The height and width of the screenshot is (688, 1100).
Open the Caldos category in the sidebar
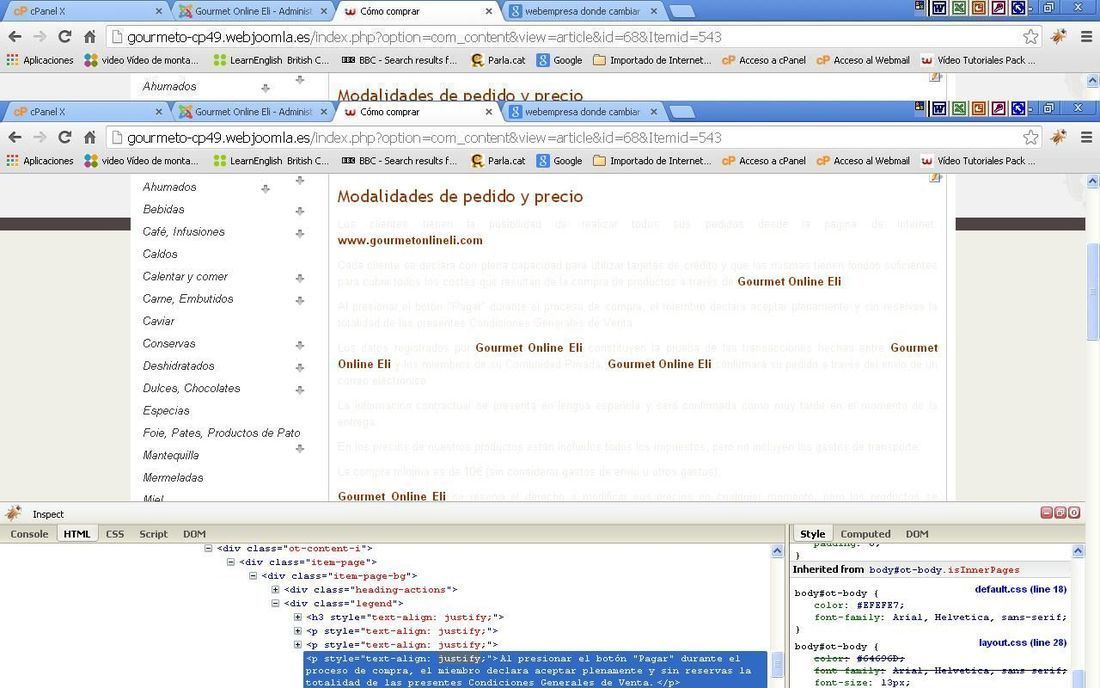click(160, 254)
